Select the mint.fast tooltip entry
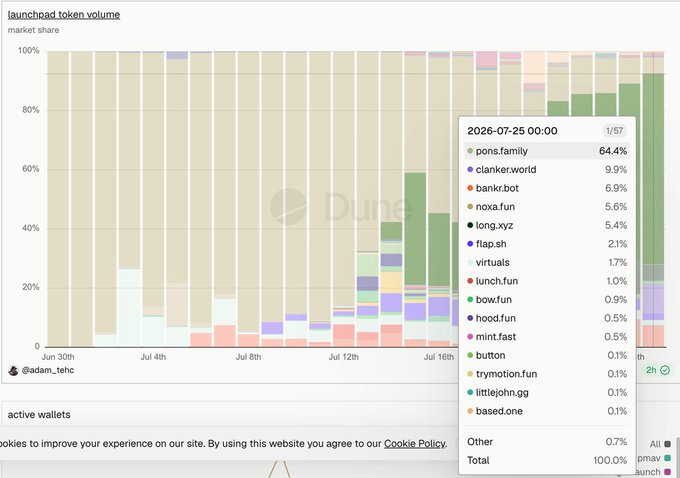 pyautogui.click(x=547, y=337)
